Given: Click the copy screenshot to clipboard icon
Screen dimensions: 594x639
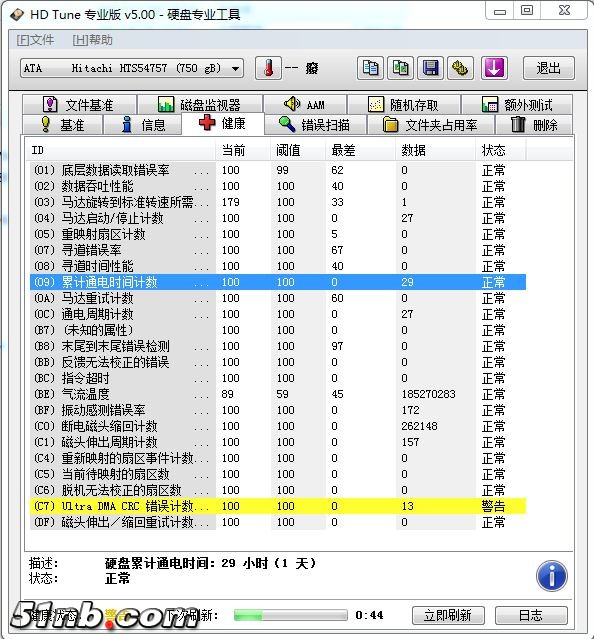Looking at the screenshot, I should (x=400, y=68).
